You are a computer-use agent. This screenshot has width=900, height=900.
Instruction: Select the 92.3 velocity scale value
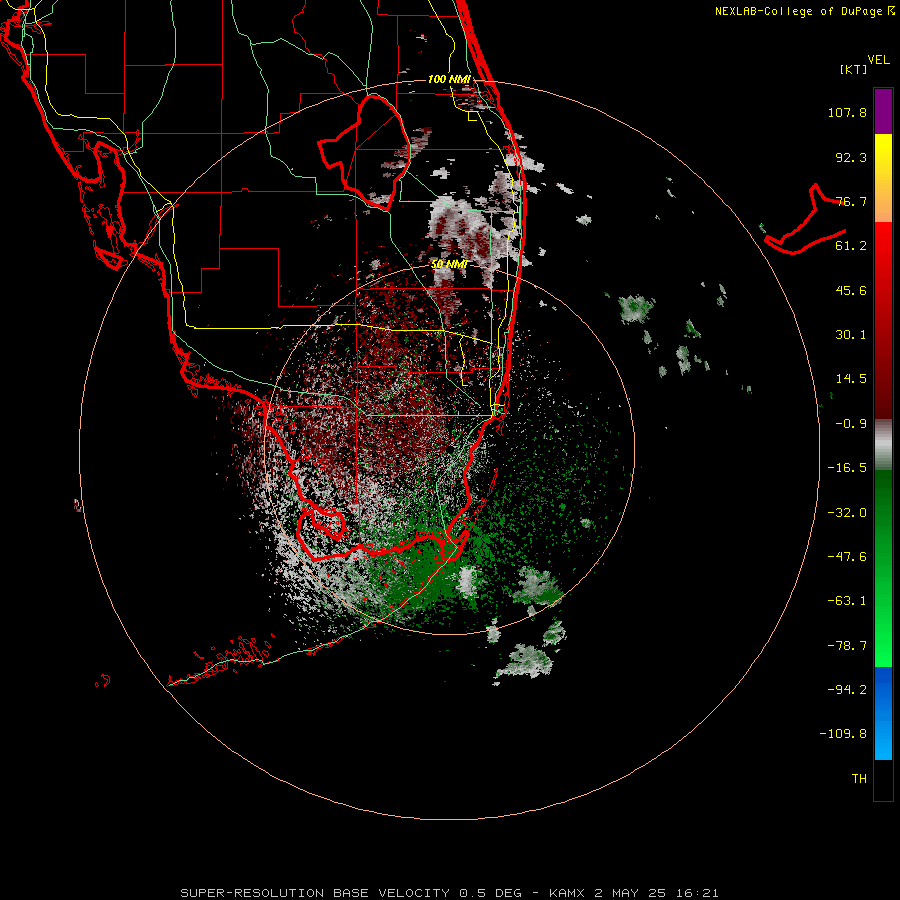pyautogui.click(x=851, y=157)
